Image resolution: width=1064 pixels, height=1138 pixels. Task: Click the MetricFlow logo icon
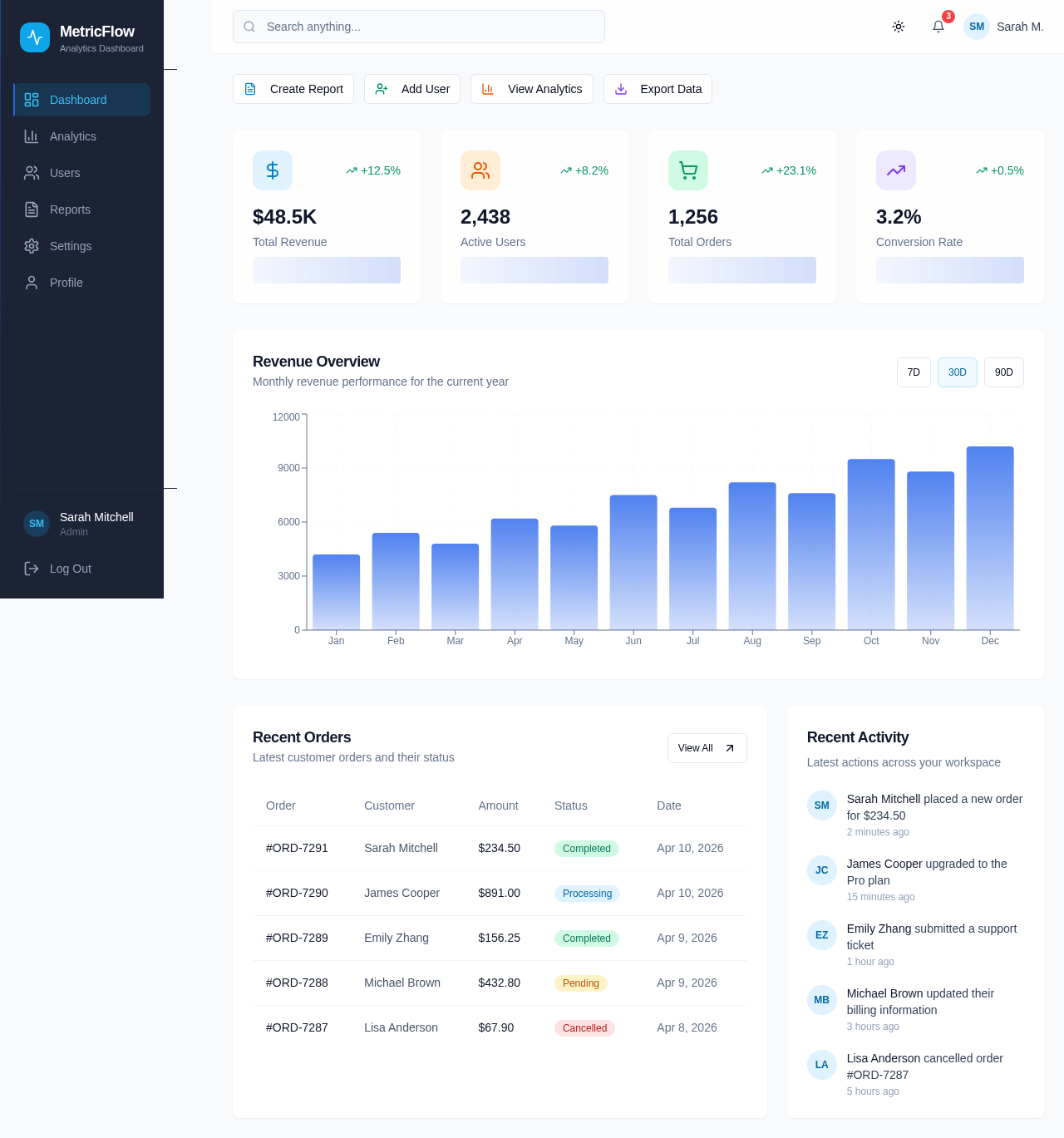[x=35, y=37]
